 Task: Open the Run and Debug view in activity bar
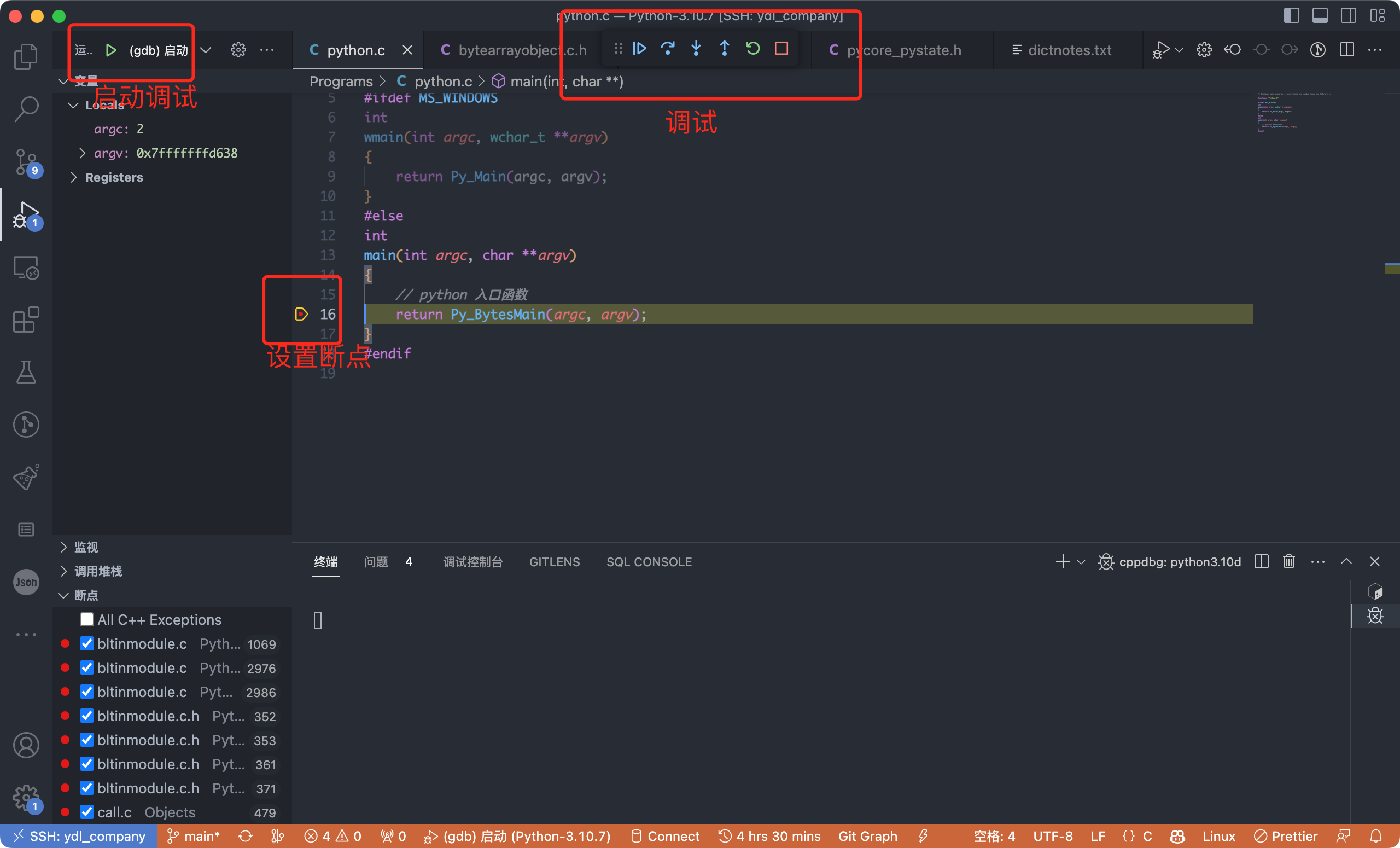pos(26,215)
